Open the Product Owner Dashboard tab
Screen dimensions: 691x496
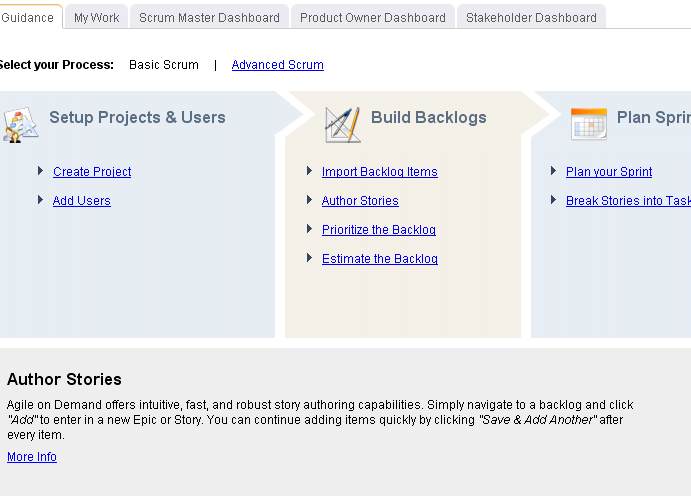point(372,17)
